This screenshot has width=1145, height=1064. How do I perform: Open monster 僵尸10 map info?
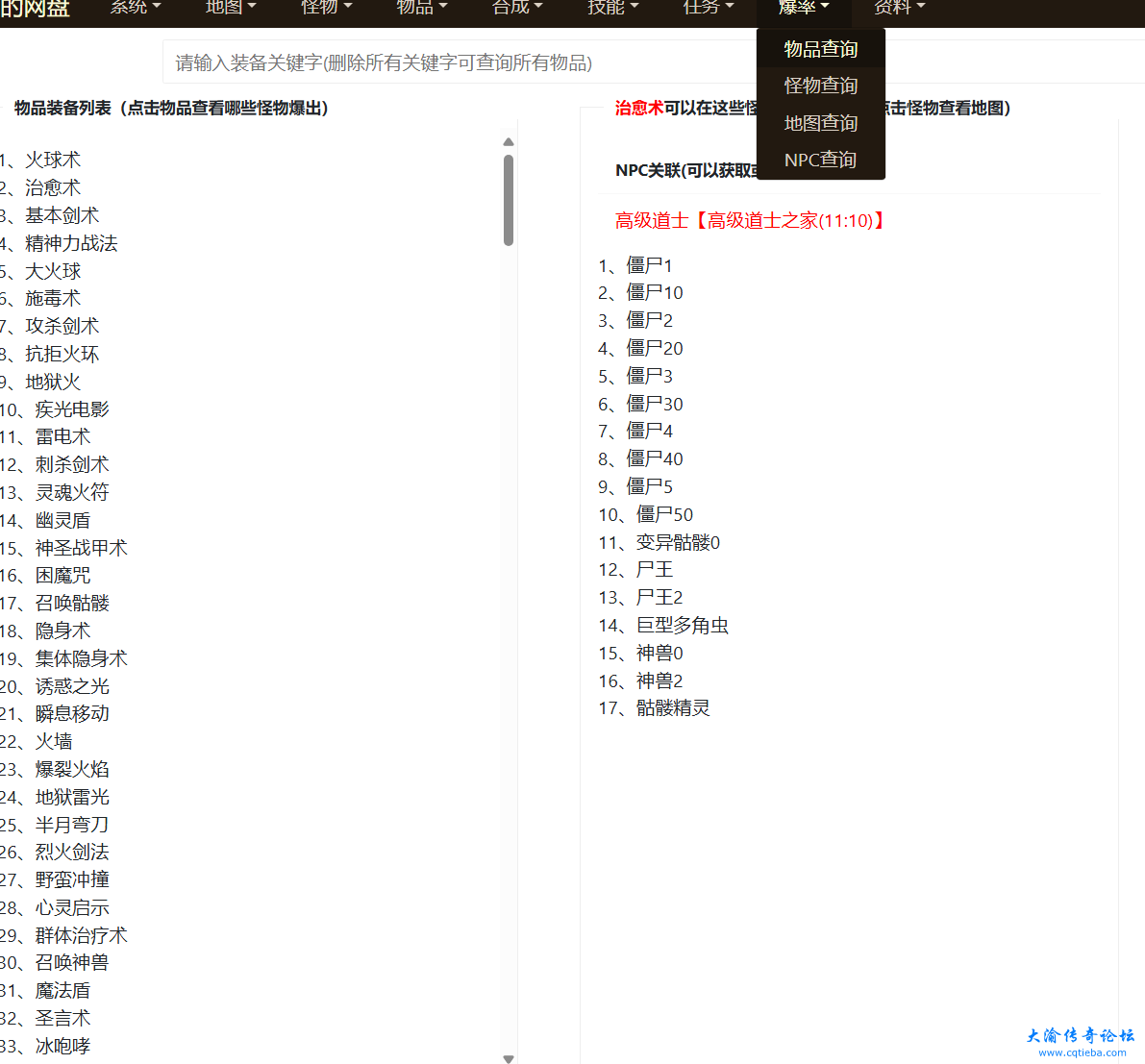pos(655,293)
